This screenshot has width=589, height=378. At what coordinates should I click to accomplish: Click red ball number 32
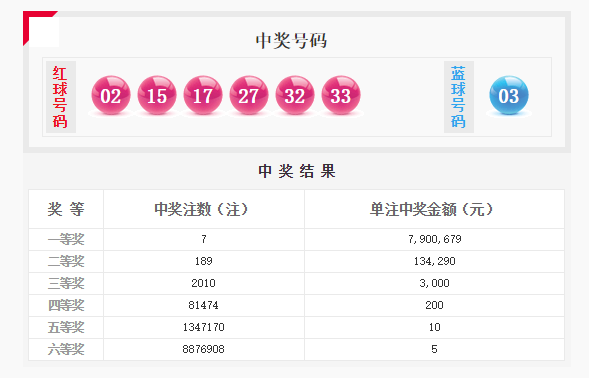(295, 95)
